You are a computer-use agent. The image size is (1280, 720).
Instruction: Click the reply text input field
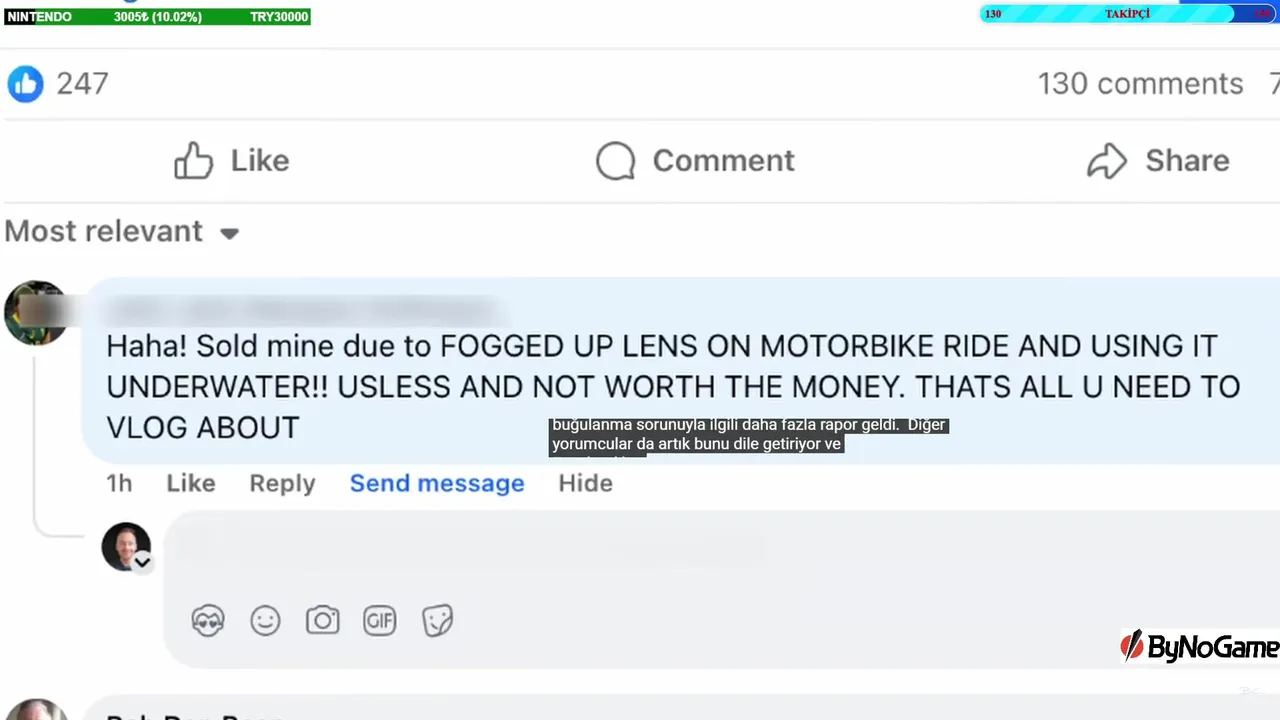point(721,548)
